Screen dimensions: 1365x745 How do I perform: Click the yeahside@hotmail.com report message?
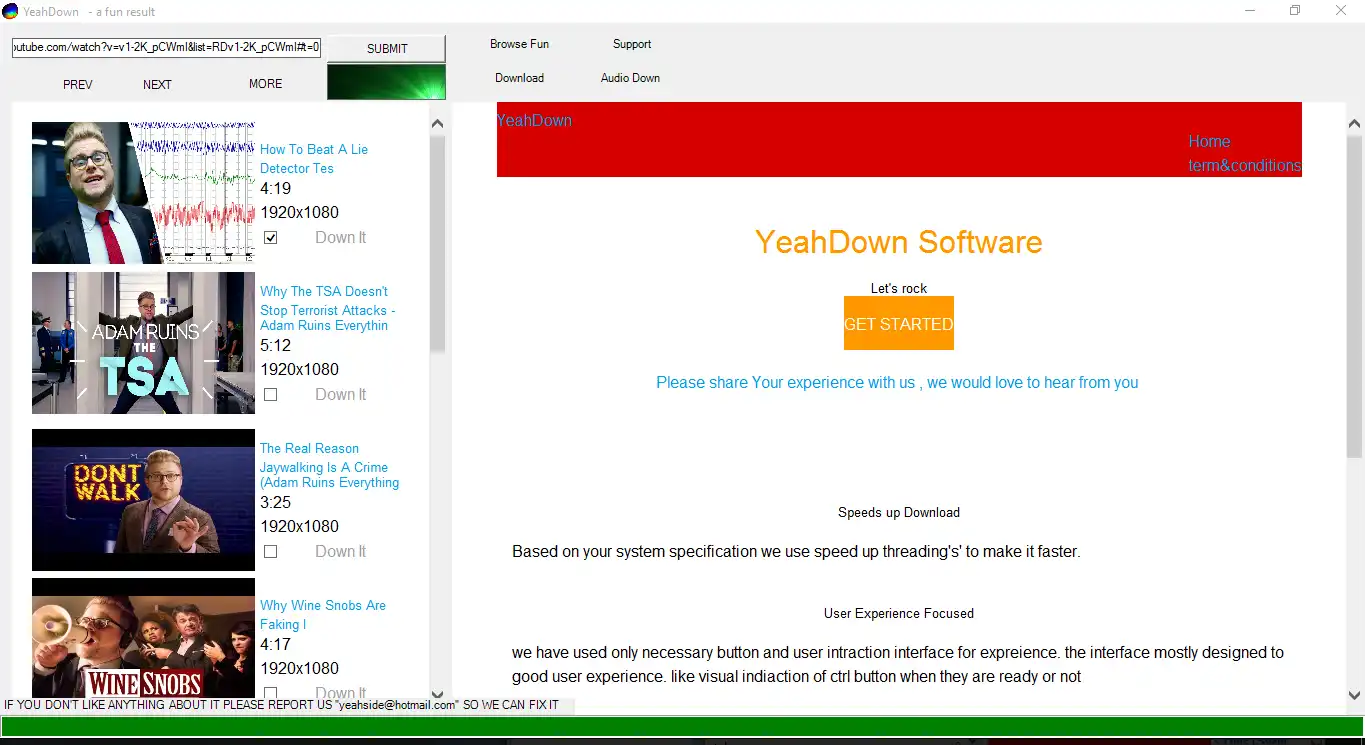(282, 705)
